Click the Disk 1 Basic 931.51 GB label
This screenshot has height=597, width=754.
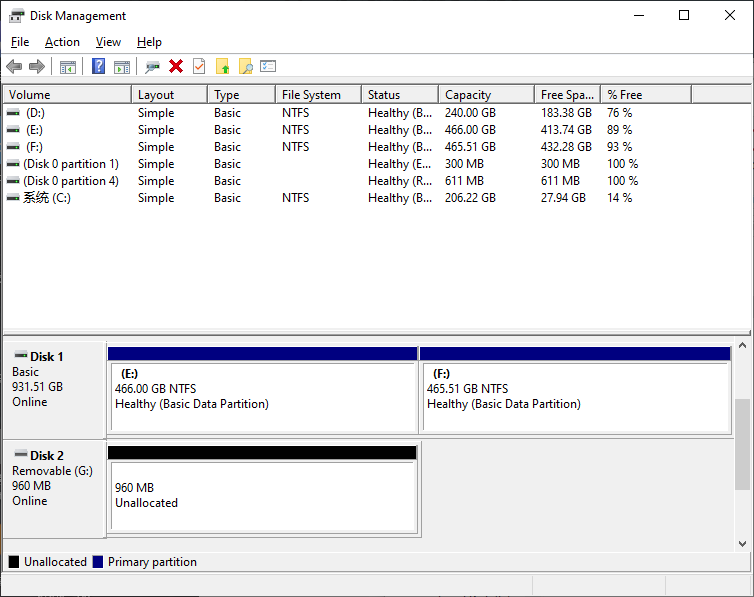pos(54,390)
